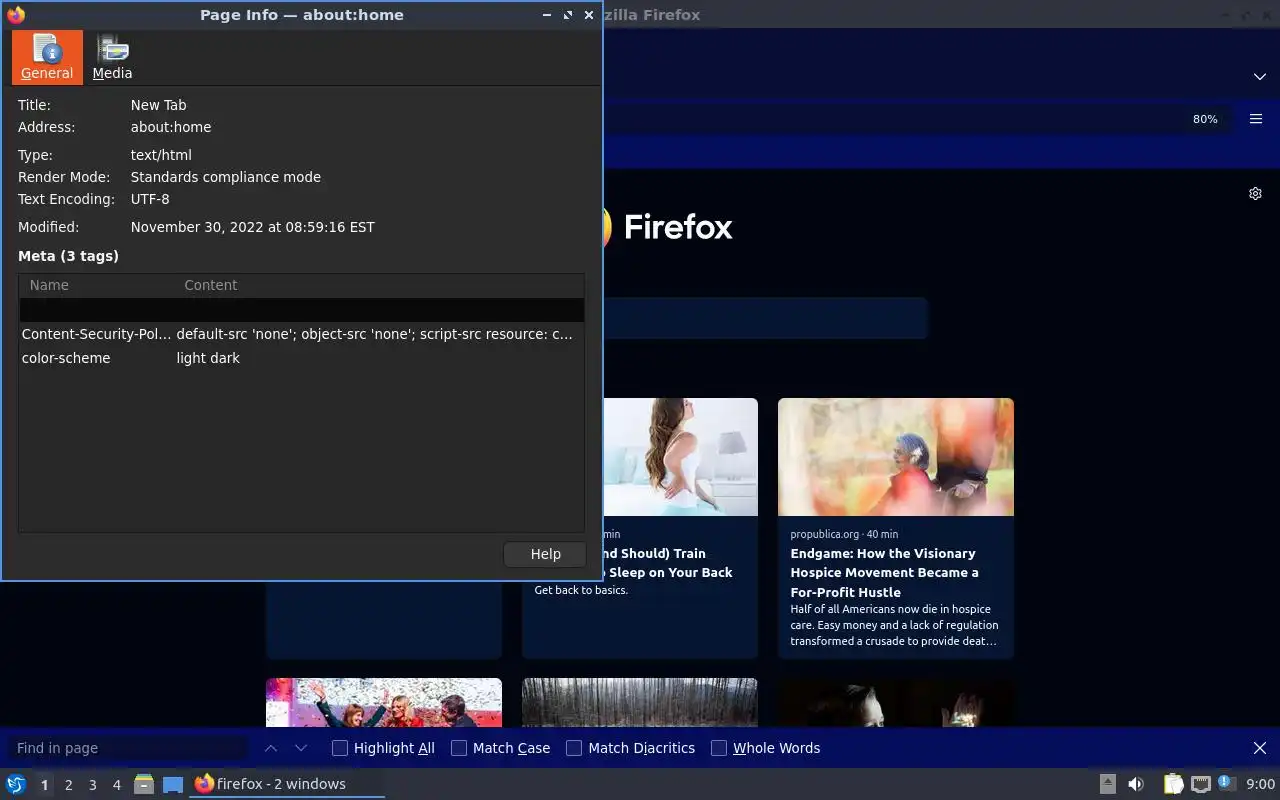Viewport: 1280px width, 800px height.
Task: Select the highlighted first meta tag row
Action: point(301,310)
